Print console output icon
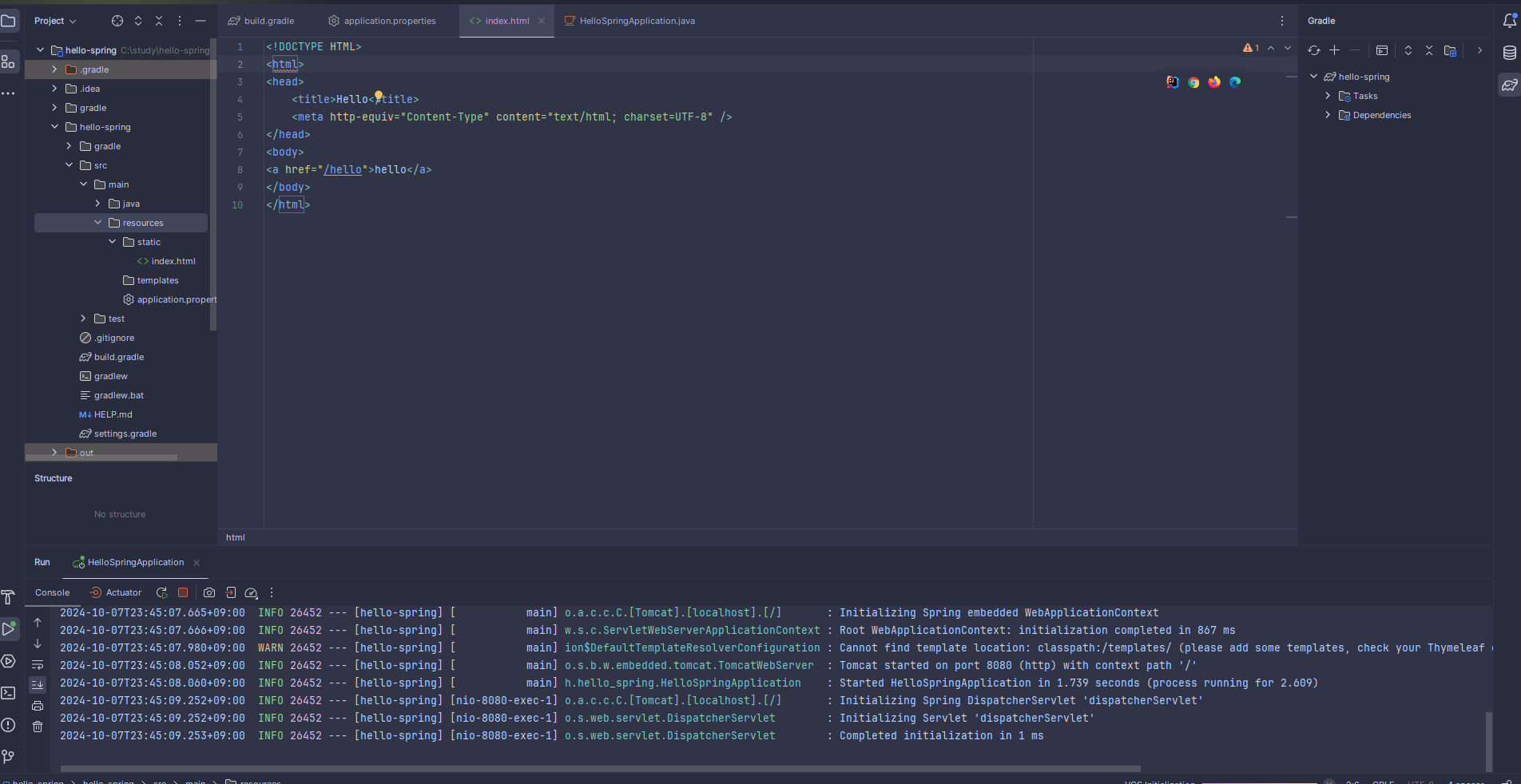Viewport: 1521px width, 784px height. tap(38, 706)
